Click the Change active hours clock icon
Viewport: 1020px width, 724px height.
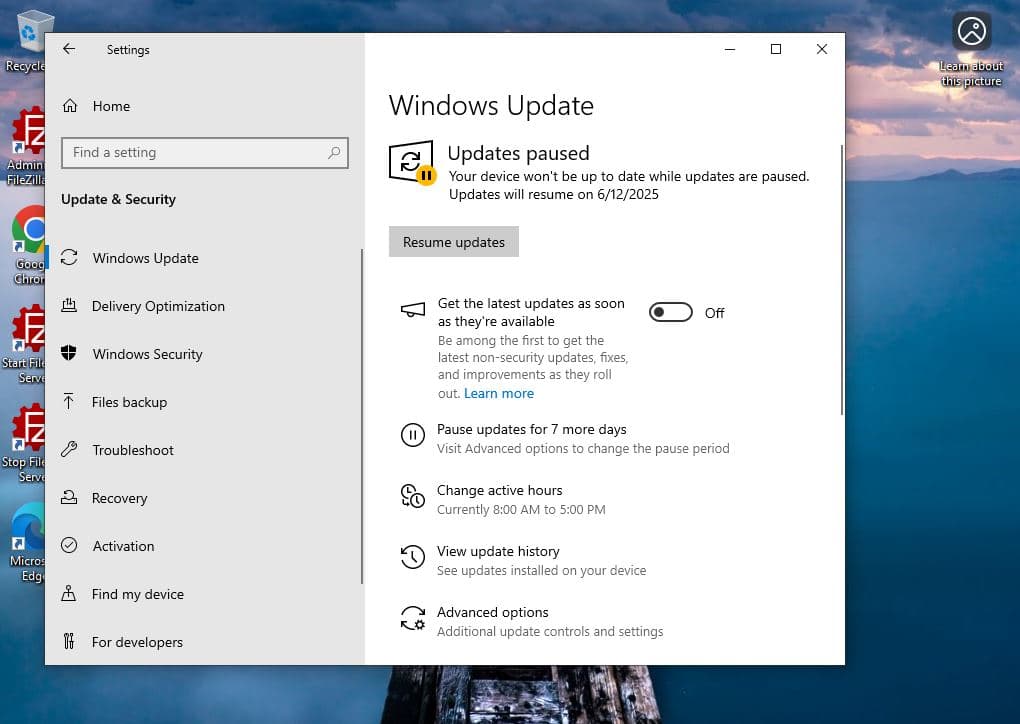pyautogui.click(x=412, y=496)
